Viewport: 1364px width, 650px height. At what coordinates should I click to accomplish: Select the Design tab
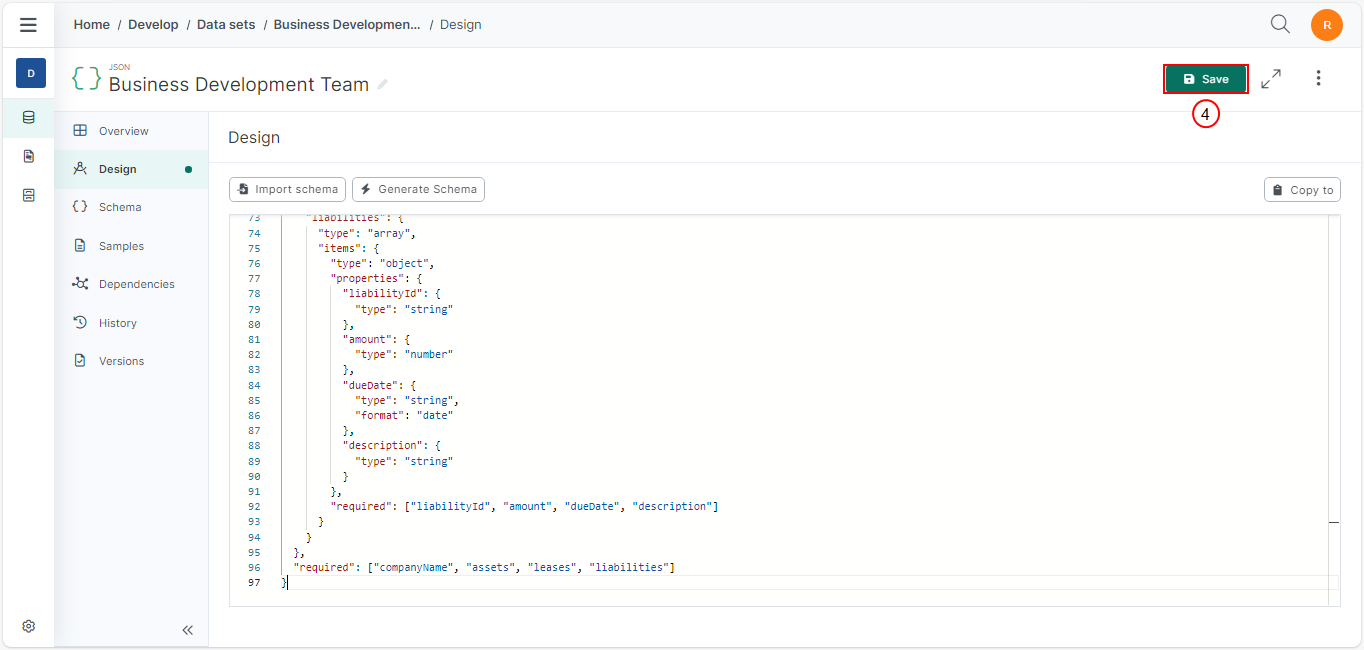coord(131,169)
